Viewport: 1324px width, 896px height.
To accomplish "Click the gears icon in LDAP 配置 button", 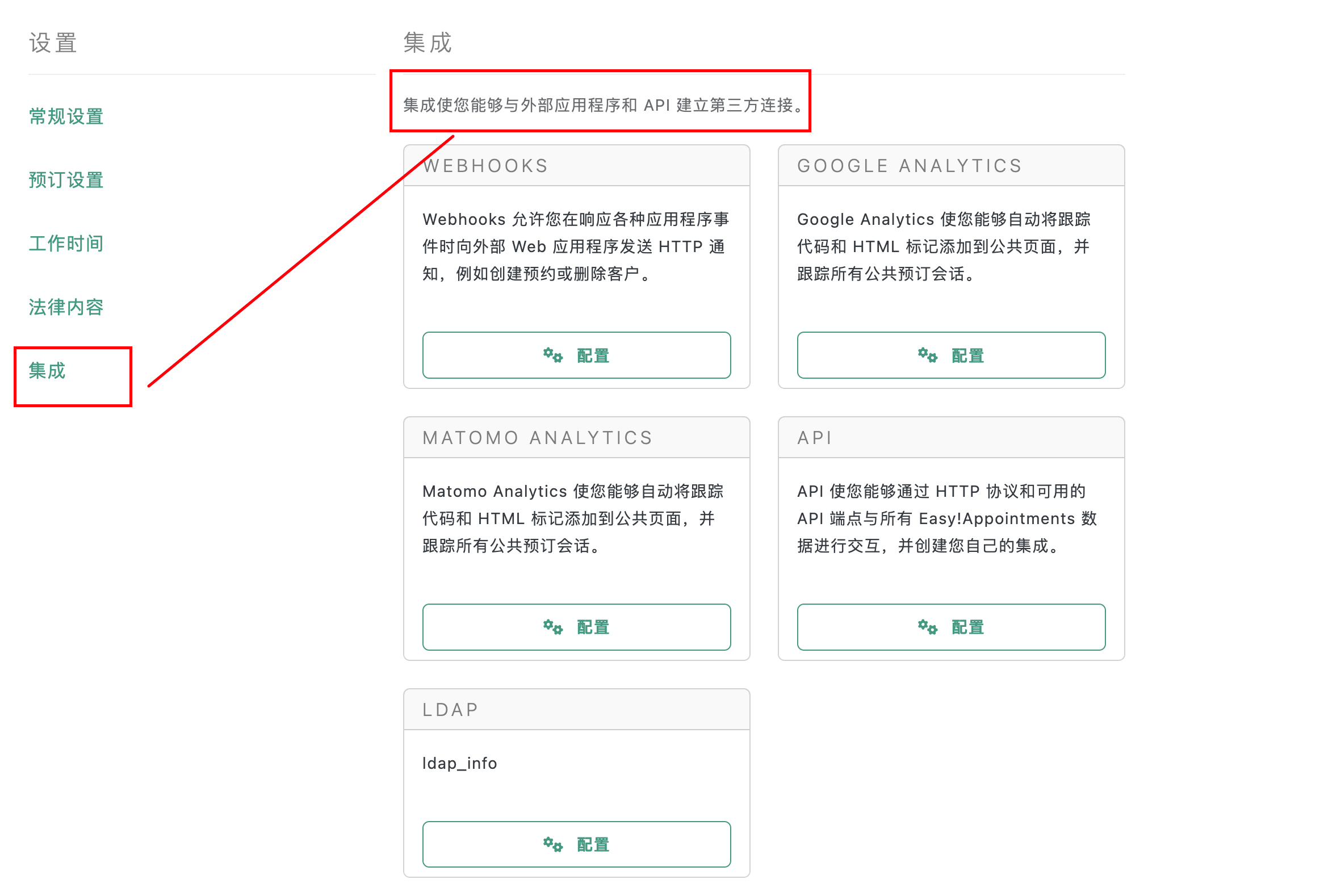I will click(552, 844).
